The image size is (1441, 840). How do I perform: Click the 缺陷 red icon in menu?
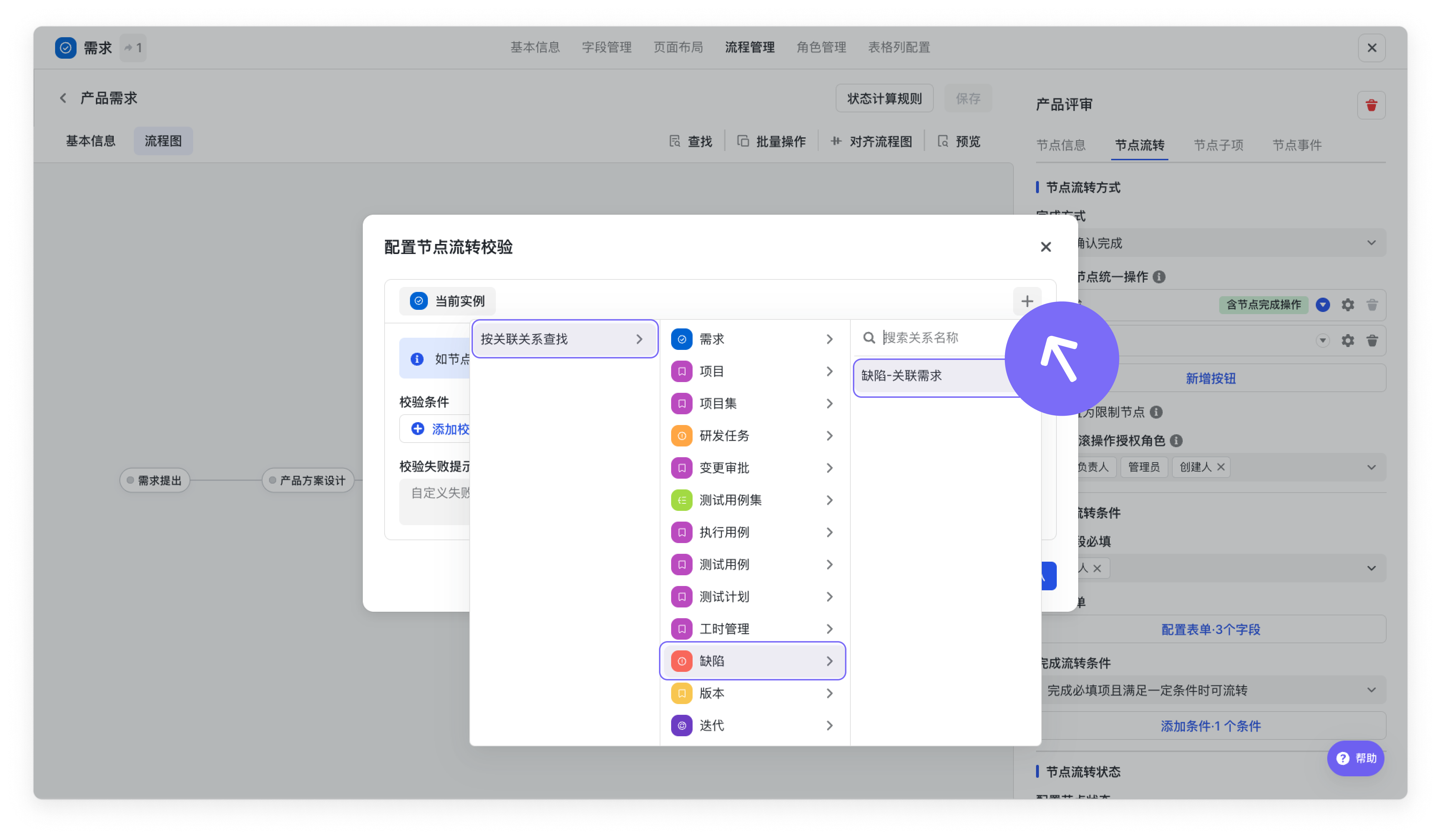682,661
